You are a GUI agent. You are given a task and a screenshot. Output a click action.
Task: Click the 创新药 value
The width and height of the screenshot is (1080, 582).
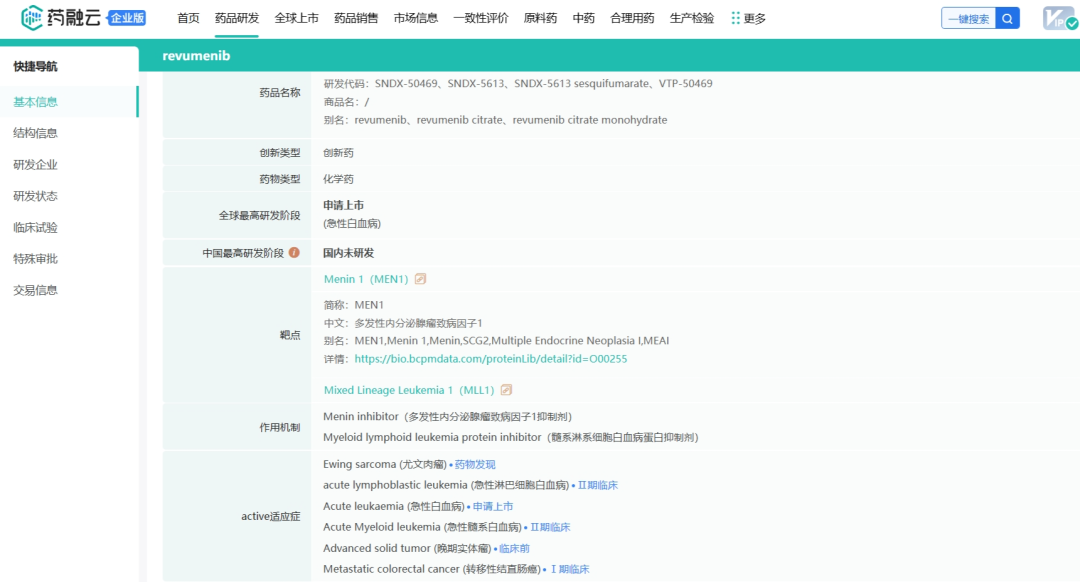click(x=338, y=153)
